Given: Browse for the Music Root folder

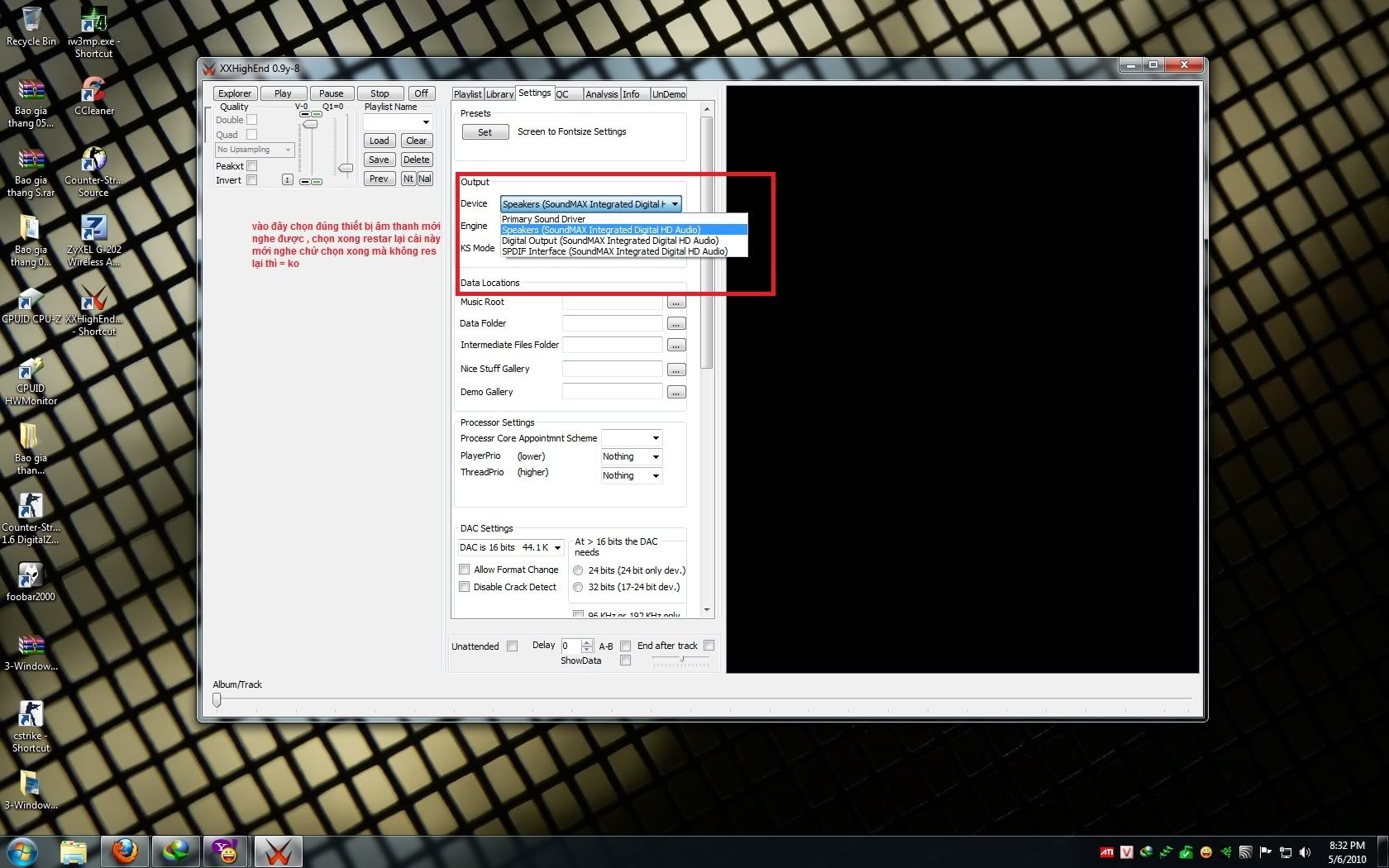Looking at the screenshot, I should pyautogui.click(x=676, y=303).
